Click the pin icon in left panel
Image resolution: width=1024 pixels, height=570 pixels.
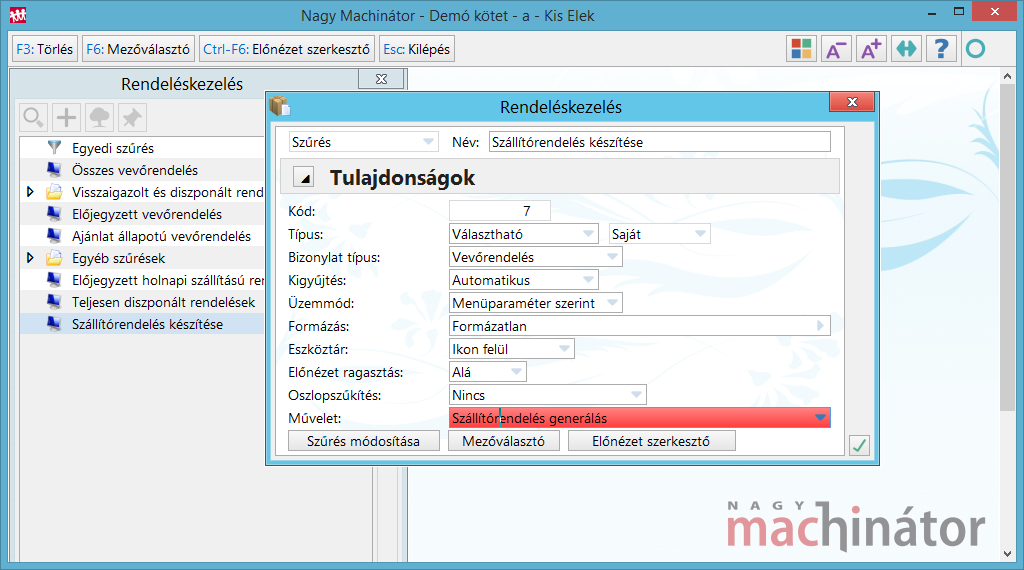[x=133, y=118]
